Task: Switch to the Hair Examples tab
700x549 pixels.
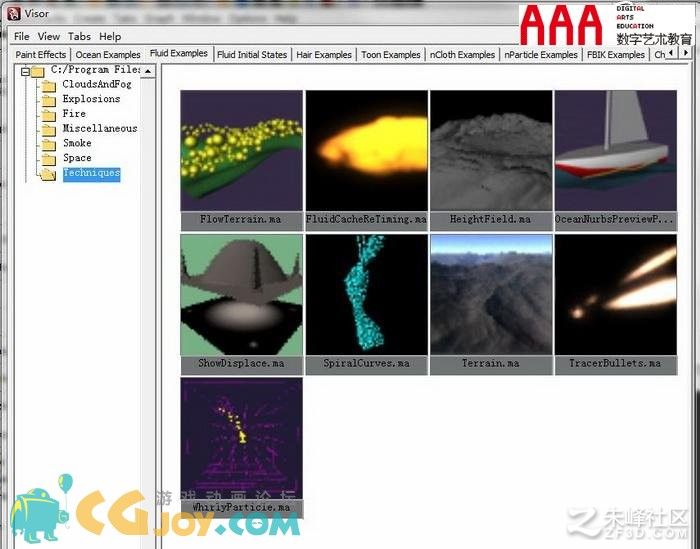Action: click(324, 54)
